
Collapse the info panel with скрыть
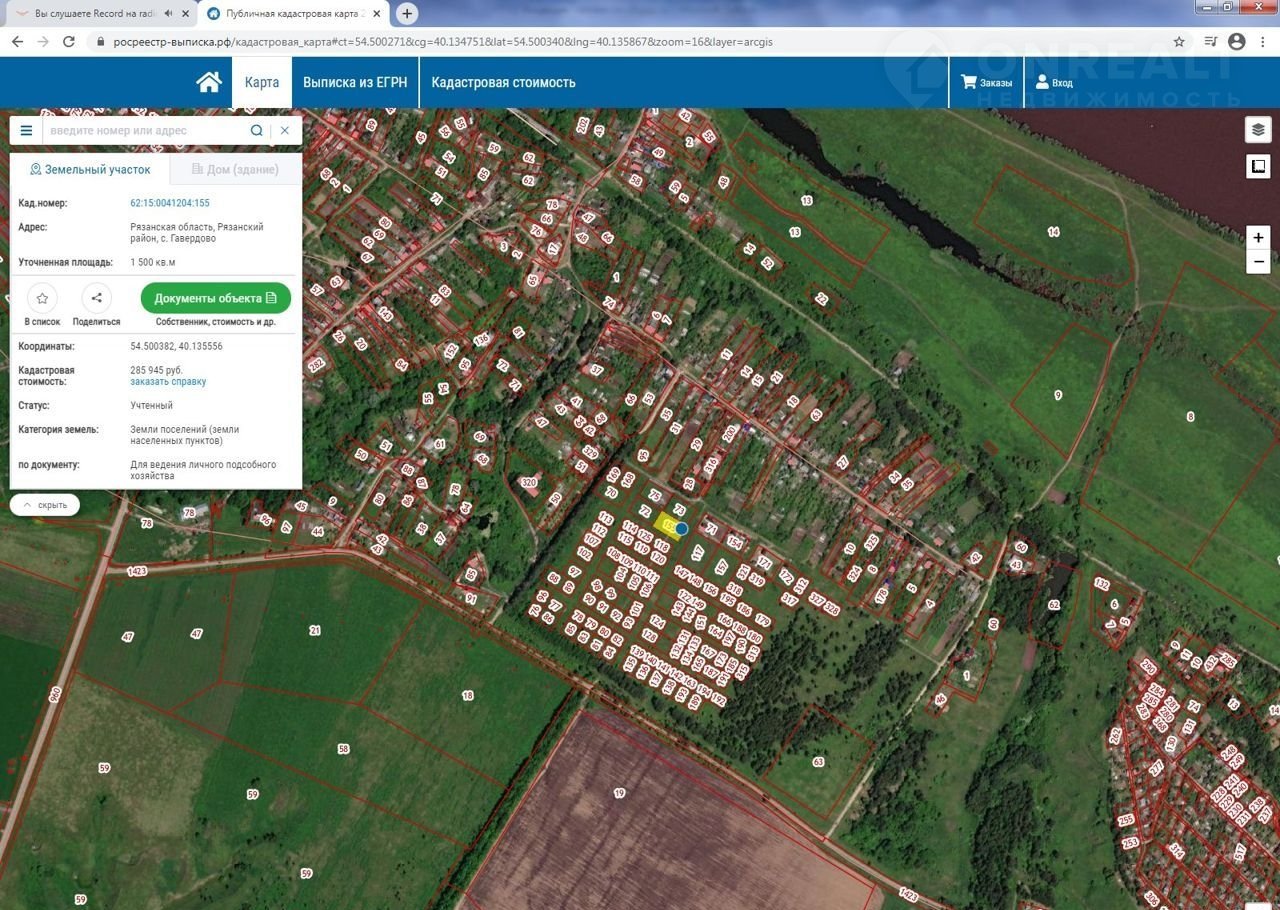point(45,505)
